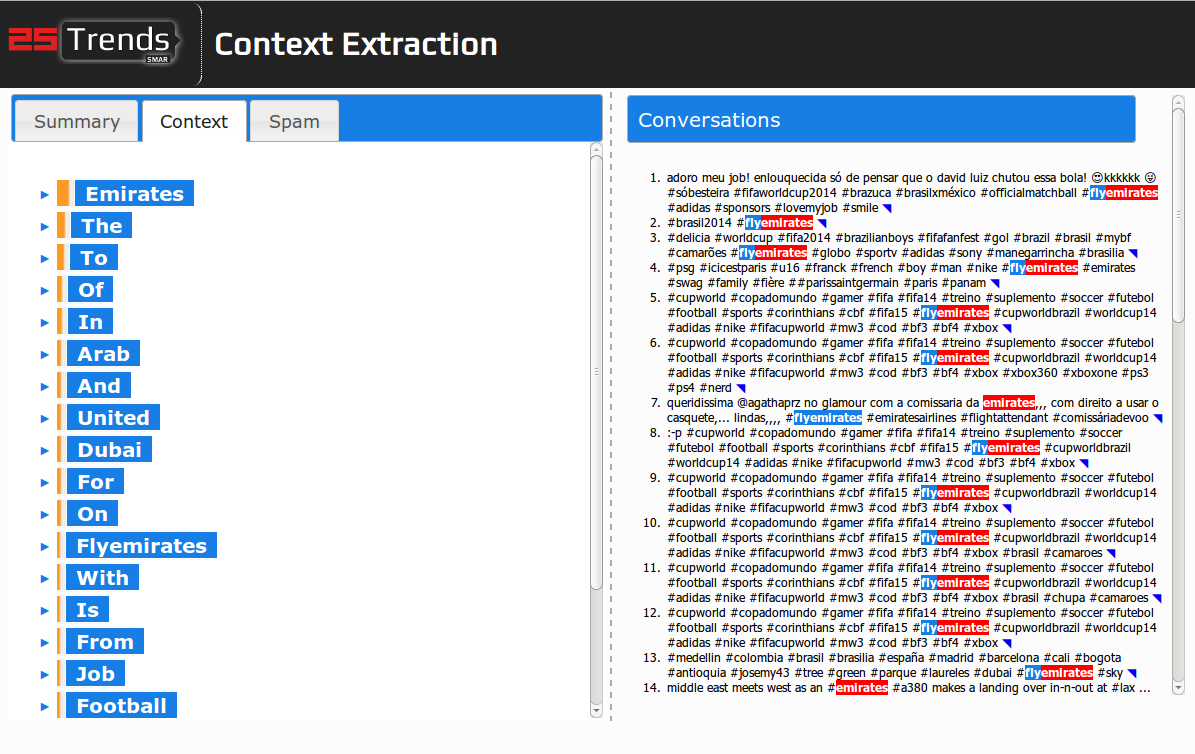Click the Context Extraction page title
Viewport: 1195px width, 754px height.
coord(356,44)
